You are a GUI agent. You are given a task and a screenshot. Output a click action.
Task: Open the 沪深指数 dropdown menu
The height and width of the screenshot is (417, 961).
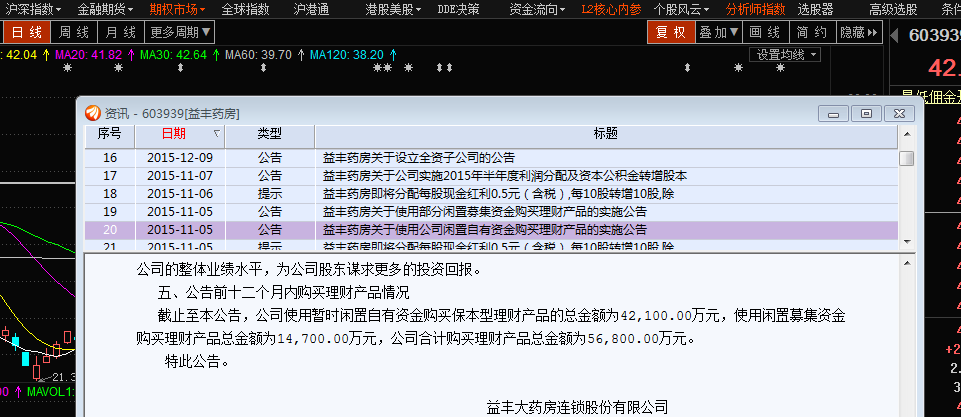coord(32,9)
